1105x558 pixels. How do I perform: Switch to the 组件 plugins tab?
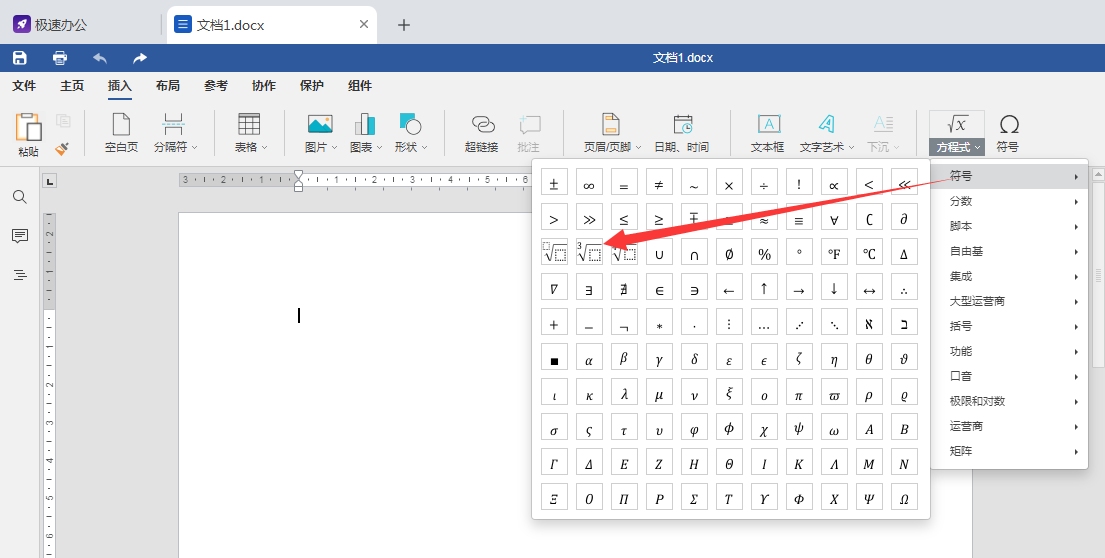tap(359, 85)
